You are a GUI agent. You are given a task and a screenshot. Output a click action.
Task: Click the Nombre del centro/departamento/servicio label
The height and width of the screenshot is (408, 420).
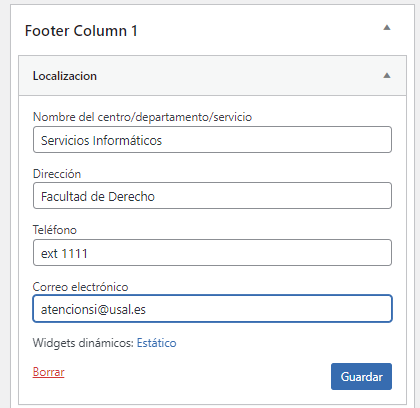[142, 117]
